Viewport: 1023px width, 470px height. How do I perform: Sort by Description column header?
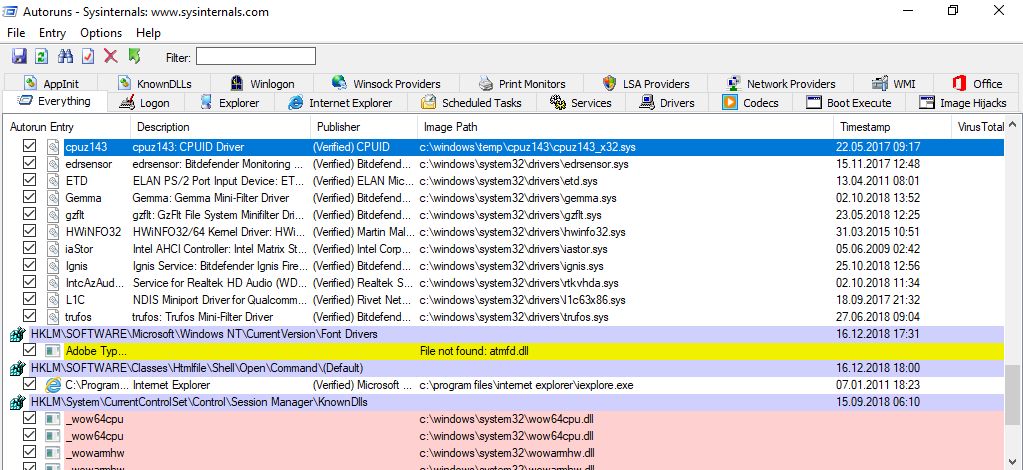coord(221,127)
